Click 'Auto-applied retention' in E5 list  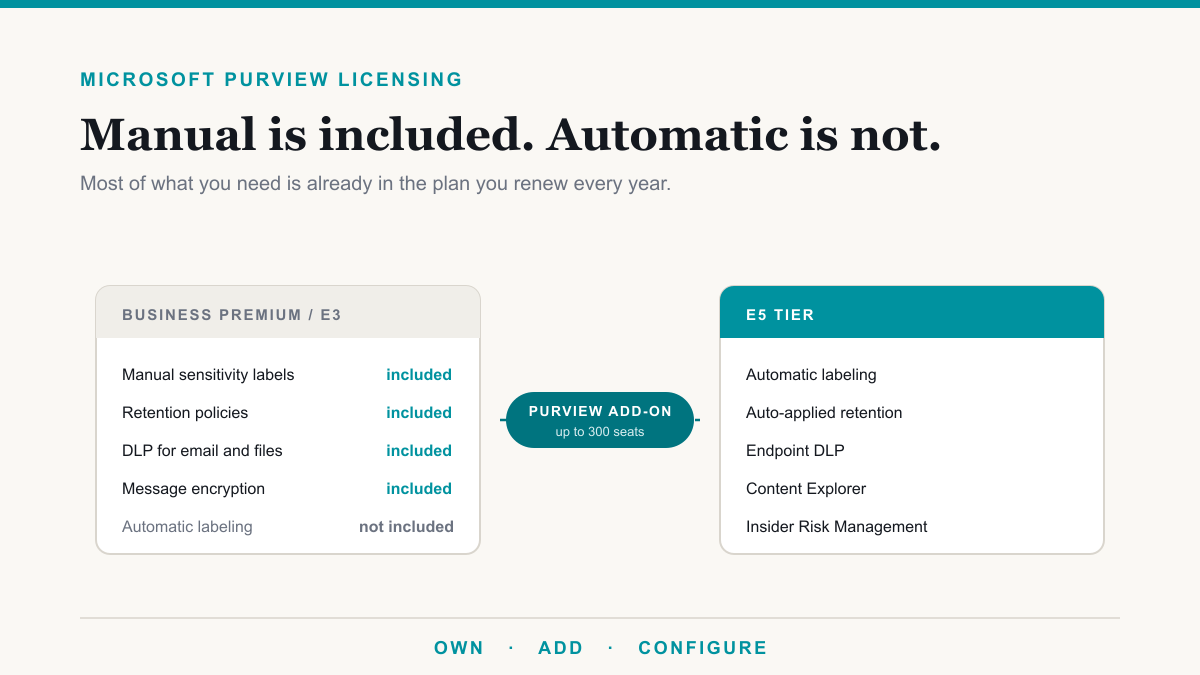pyautogui.click(x=824, y=413)
